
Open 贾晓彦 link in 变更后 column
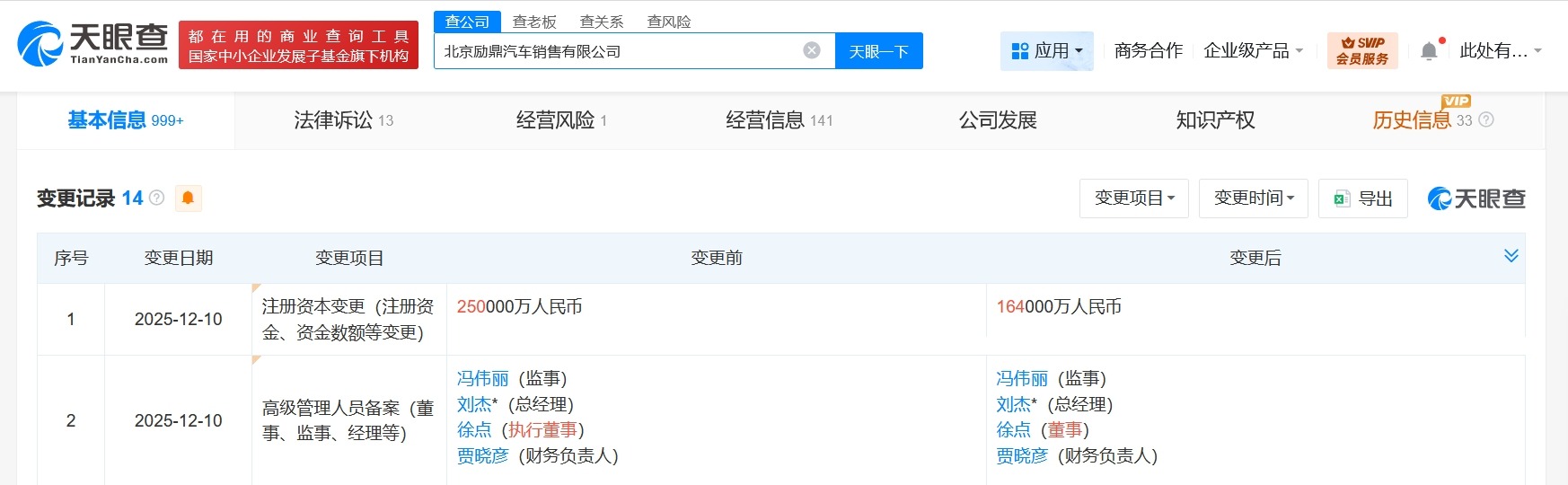click(x=1022, y=456)
